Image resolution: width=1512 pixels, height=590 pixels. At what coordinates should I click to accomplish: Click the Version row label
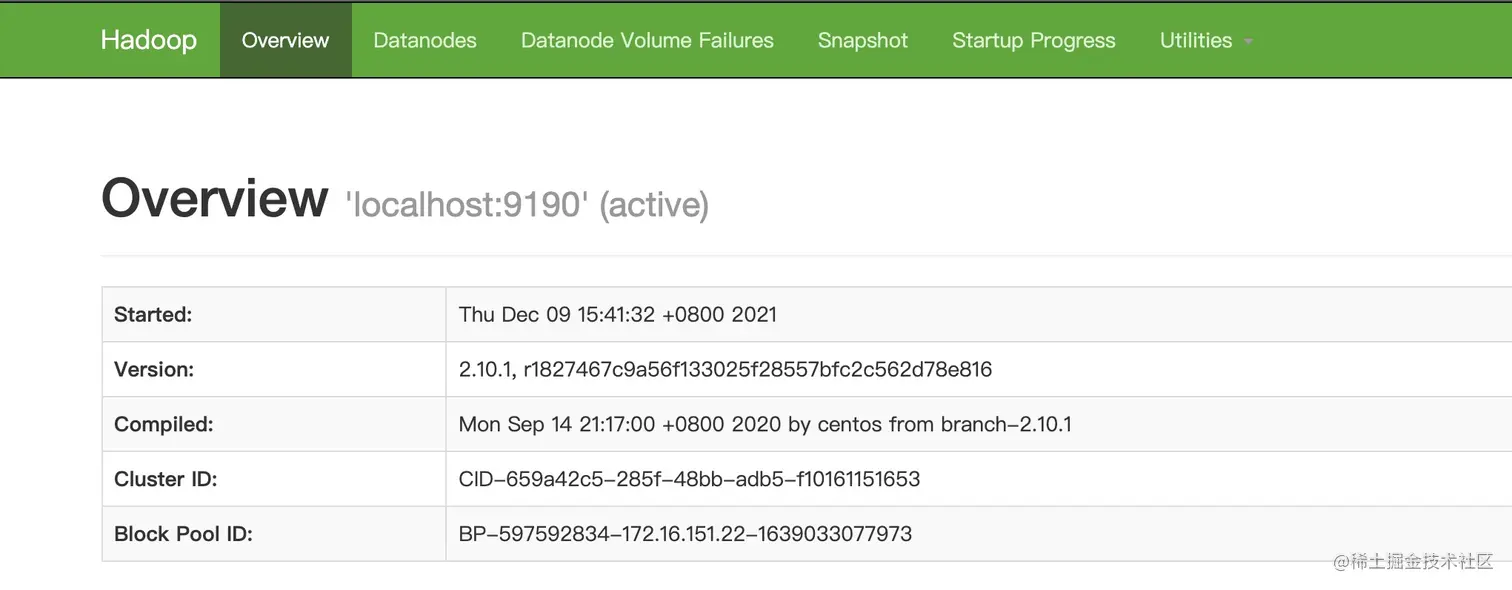pos(154,369)
